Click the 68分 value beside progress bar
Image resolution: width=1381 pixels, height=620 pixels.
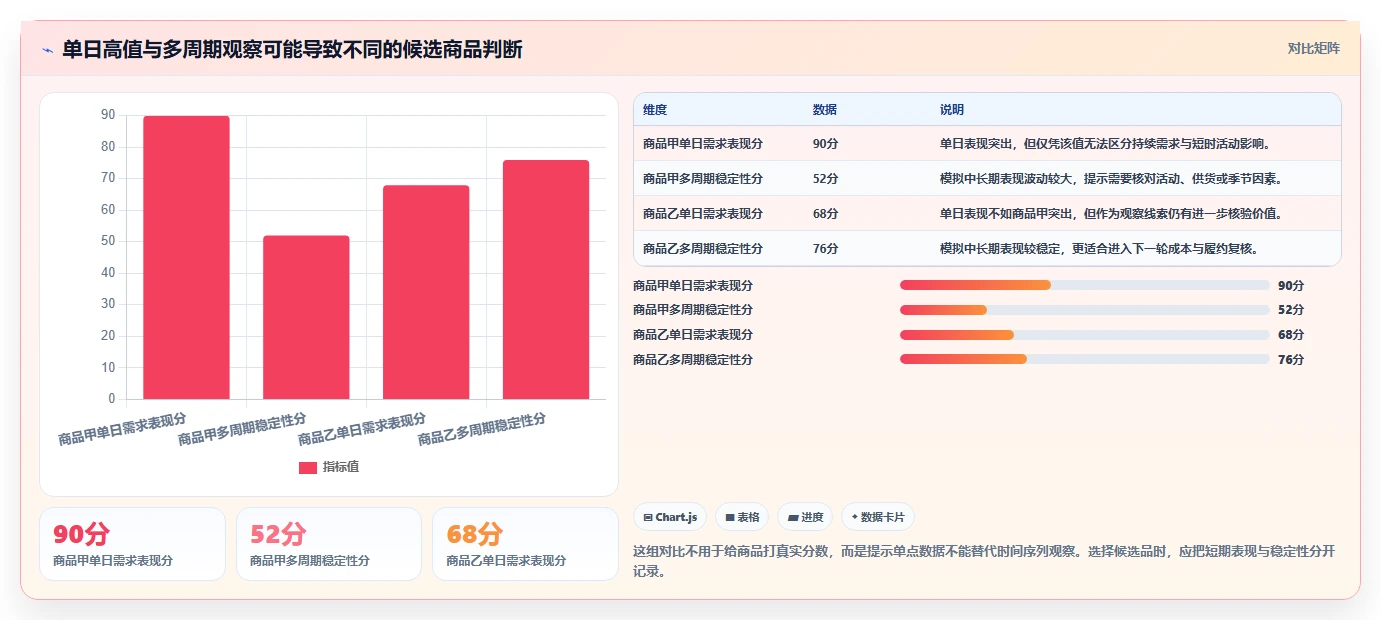click(1291, 334)
